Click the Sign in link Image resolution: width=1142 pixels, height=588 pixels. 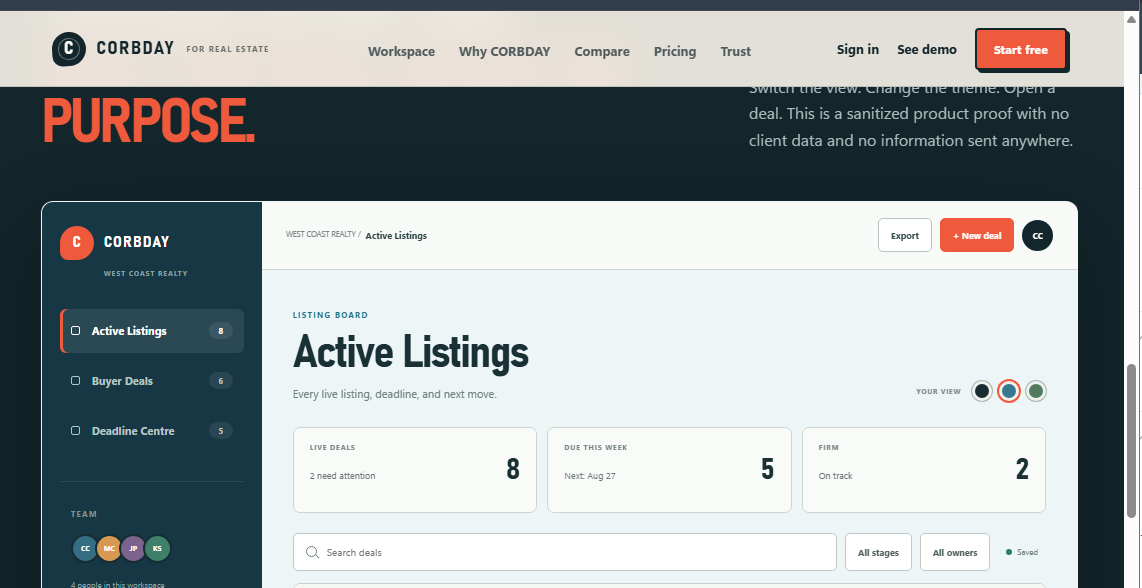(858, 50)
